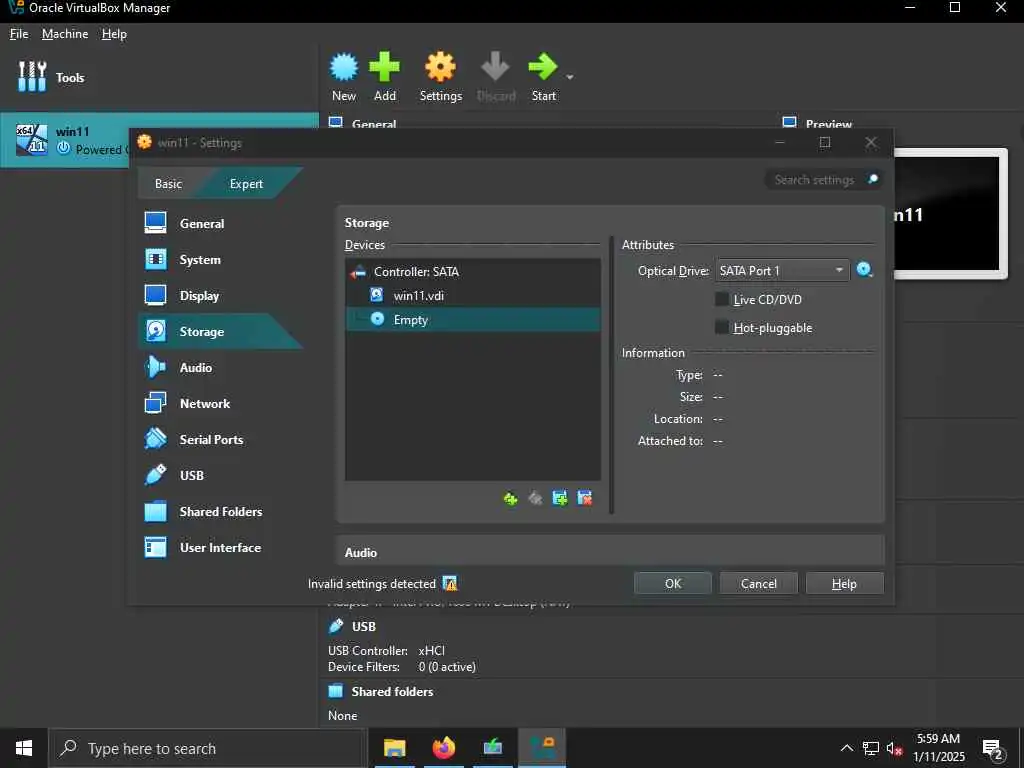Click the search magnifier icon in settings
Image resolution: width=1024 pixels, height=768 pixels.
(872, 179)
